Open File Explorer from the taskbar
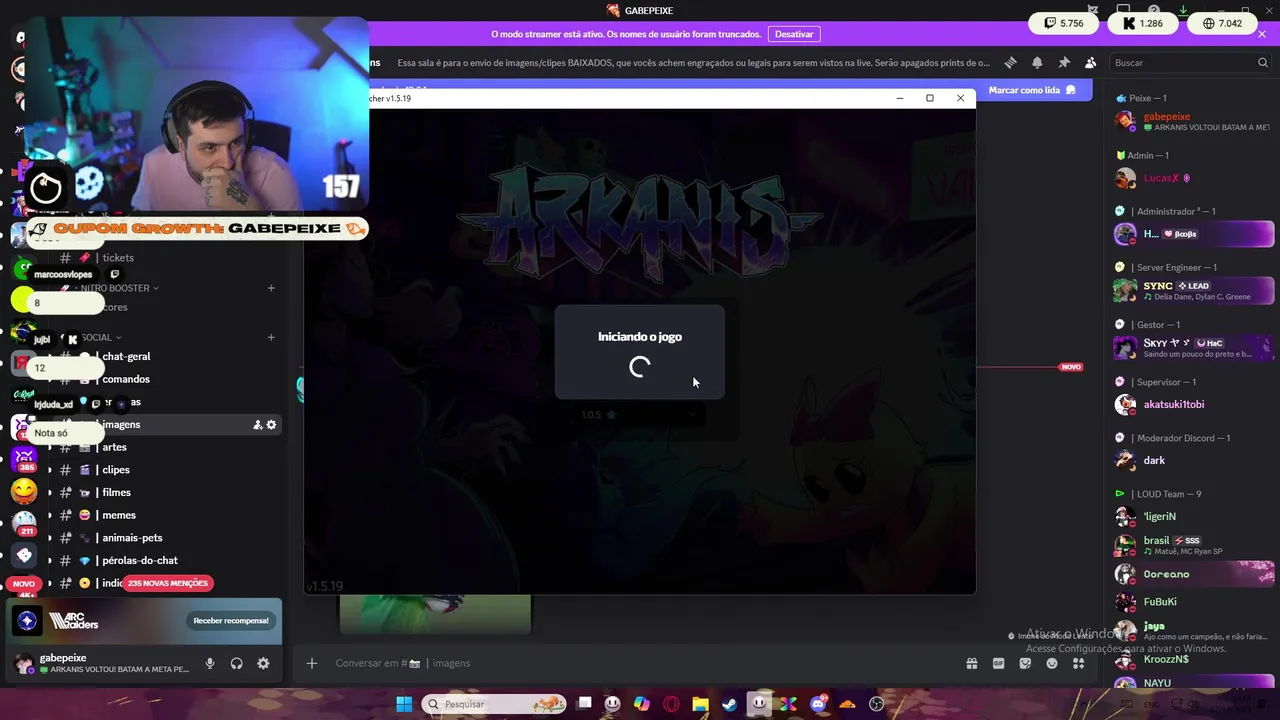The width and height of the screenshot is (1280, 720). (700, 704)
